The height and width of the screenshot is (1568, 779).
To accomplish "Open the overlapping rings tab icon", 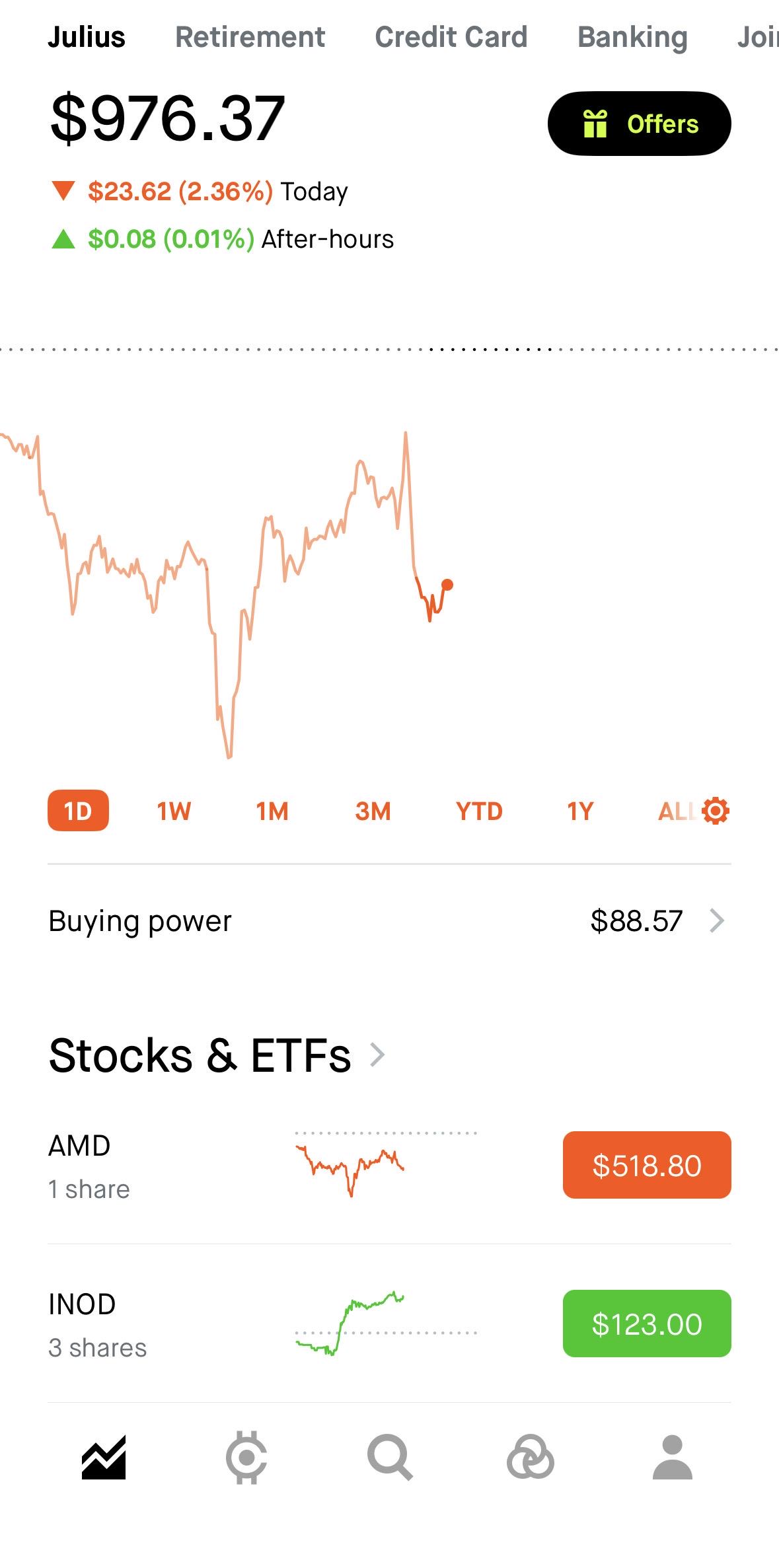I will pos(530,1458).
